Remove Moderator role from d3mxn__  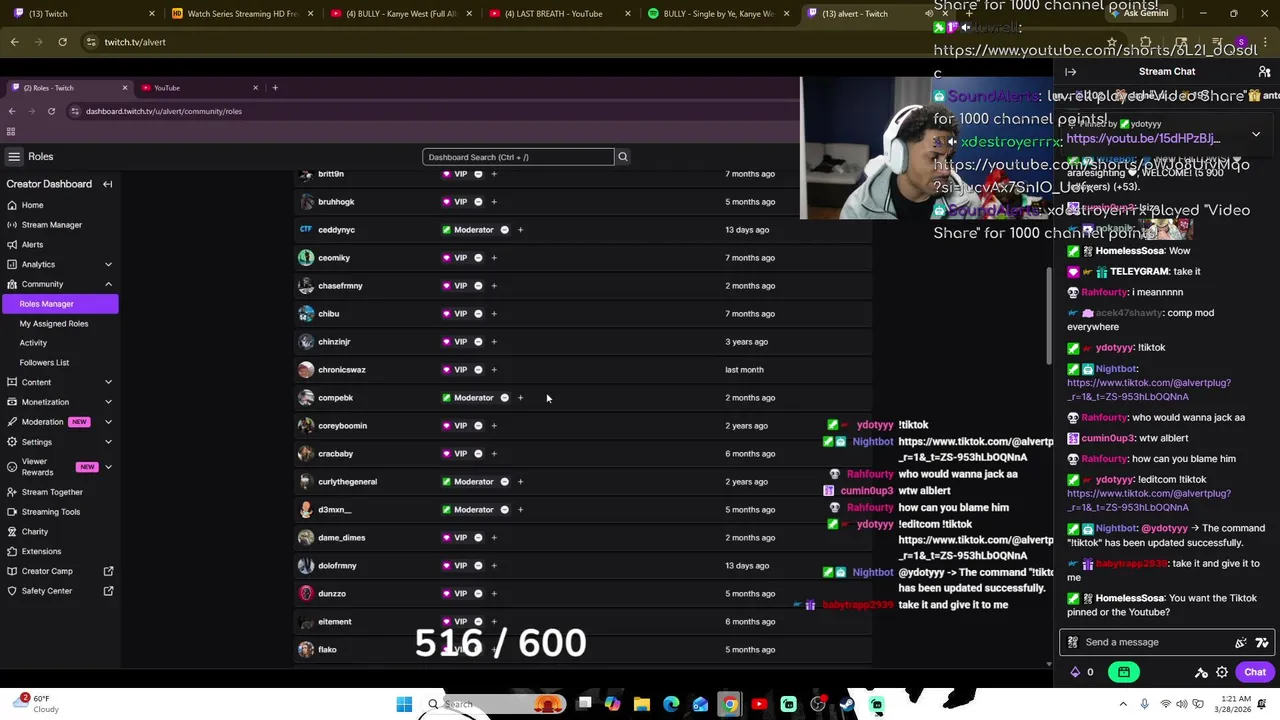click(x=504, y=510)
